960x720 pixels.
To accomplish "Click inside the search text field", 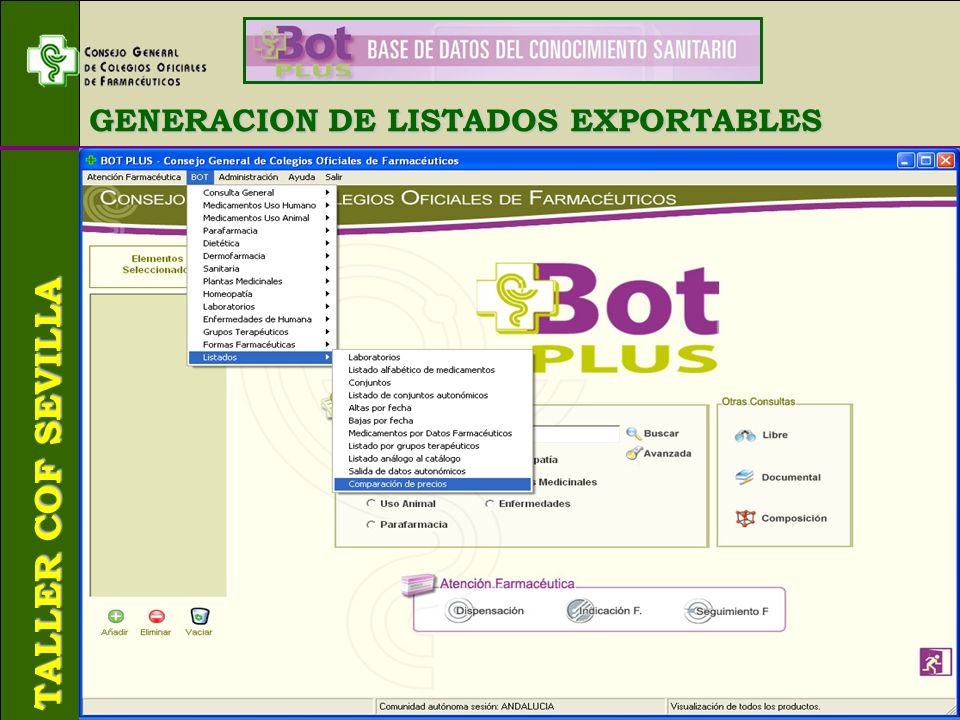I will pyautogui.click(x=576, y=433).
